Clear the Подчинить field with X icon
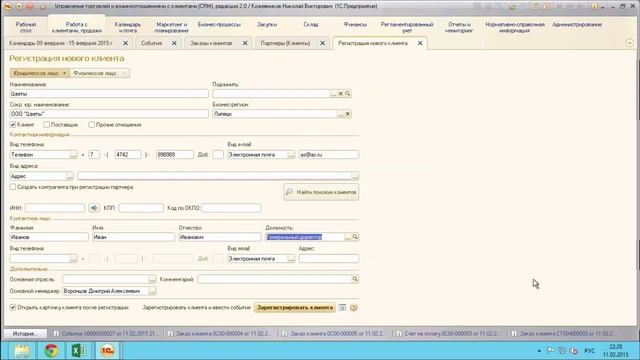 tap(340, 93)
